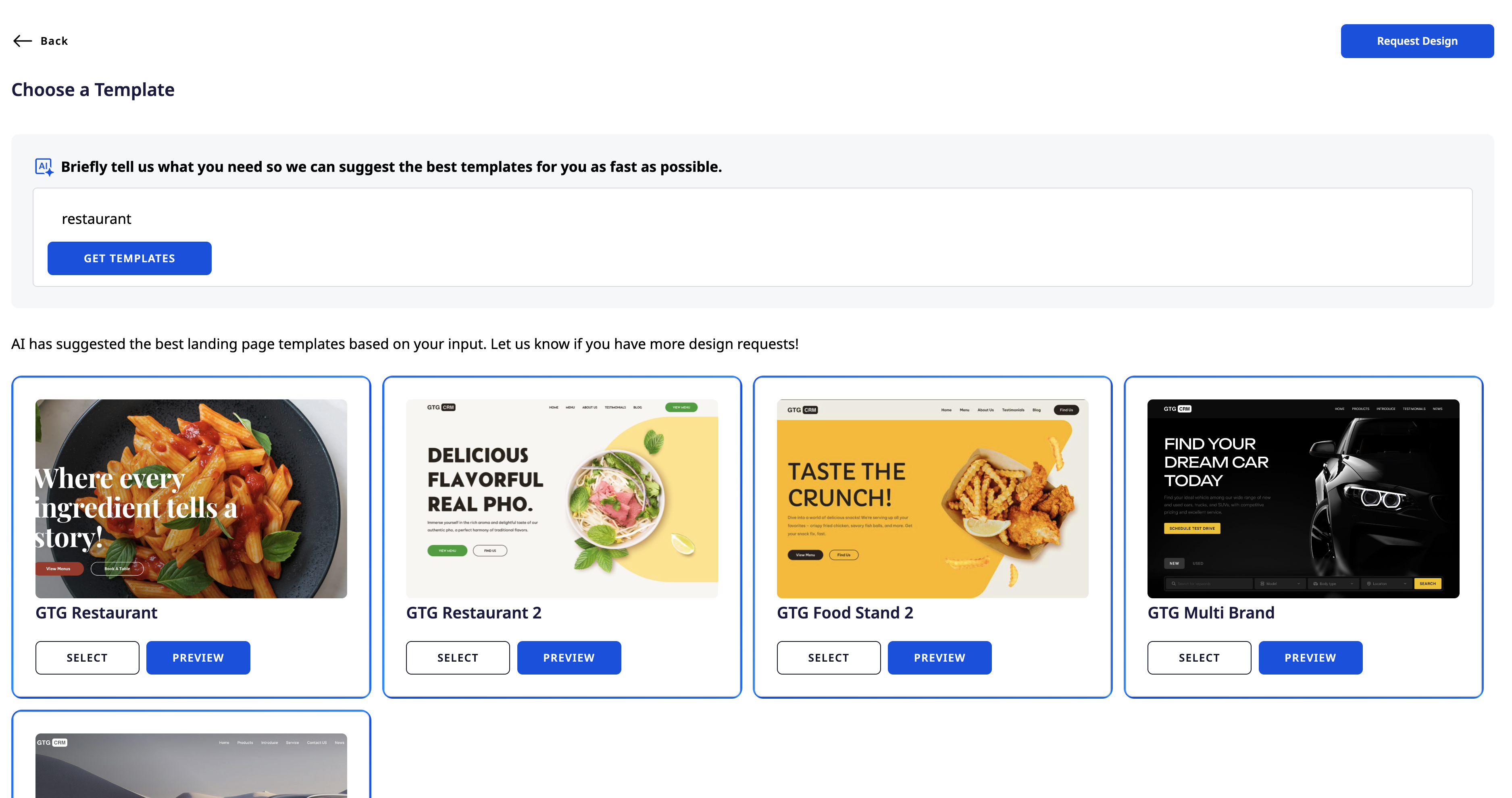
Task: Open the dream car template thumbnail
Action: [1303, 498]
